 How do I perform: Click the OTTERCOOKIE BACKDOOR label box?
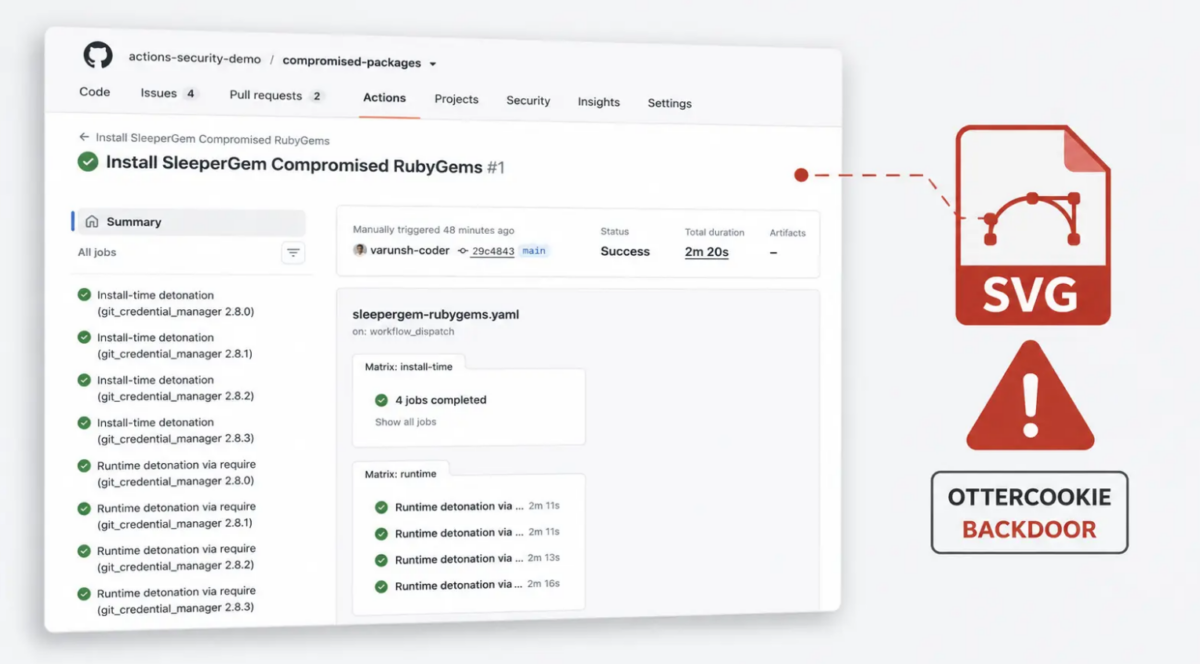coord(1029,513)
